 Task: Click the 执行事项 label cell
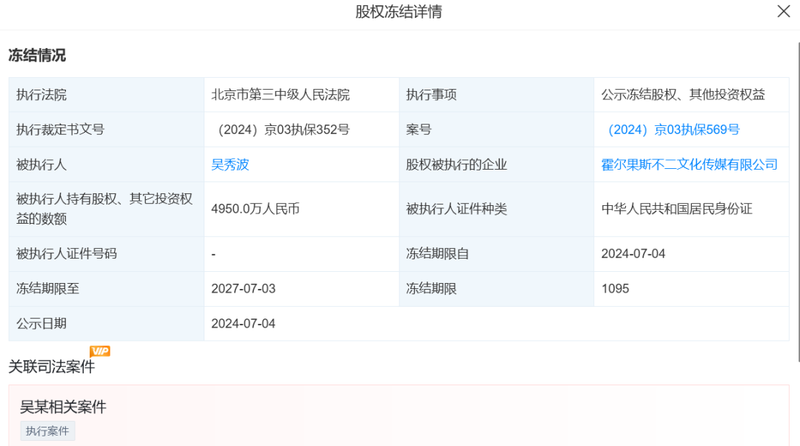[496, 95]
